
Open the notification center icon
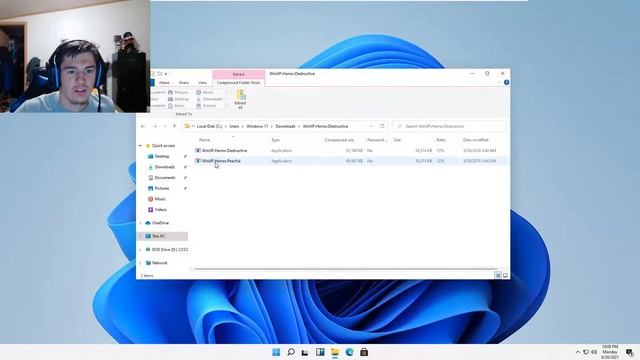coord(630,352)
